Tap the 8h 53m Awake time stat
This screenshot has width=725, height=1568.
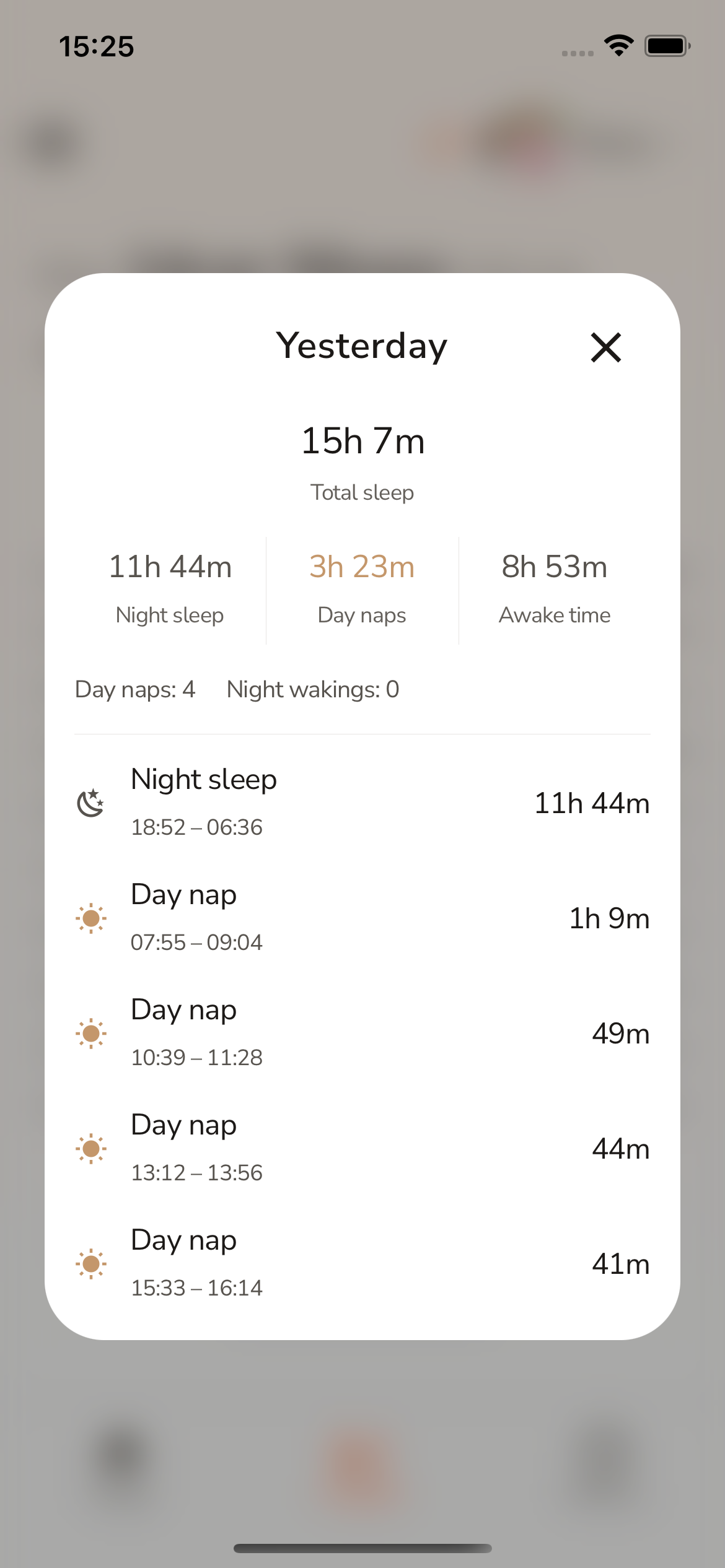(554, 567)
